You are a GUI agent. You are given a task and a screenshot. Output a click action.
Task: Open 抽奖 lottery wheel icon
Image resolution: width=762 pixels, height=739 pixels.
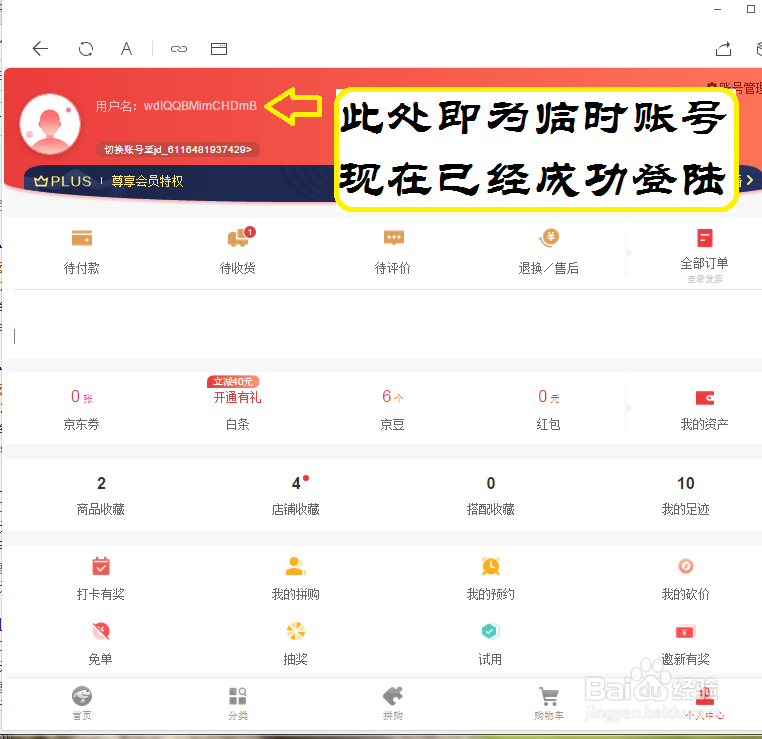295,631
